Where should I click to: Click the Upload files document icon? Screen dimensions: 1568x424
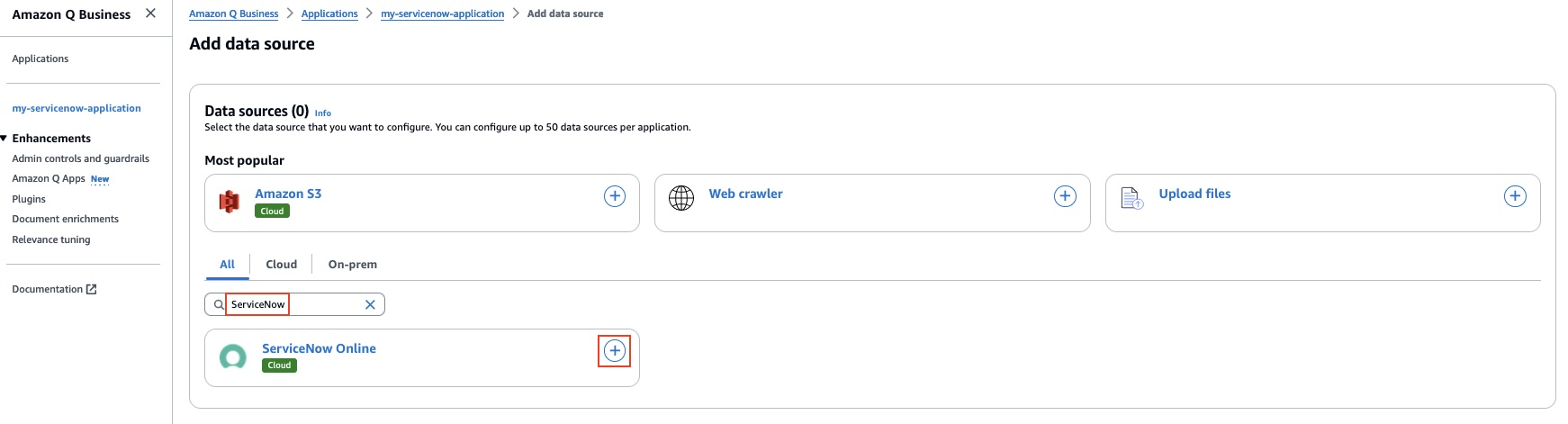[x=1131, y=198]
